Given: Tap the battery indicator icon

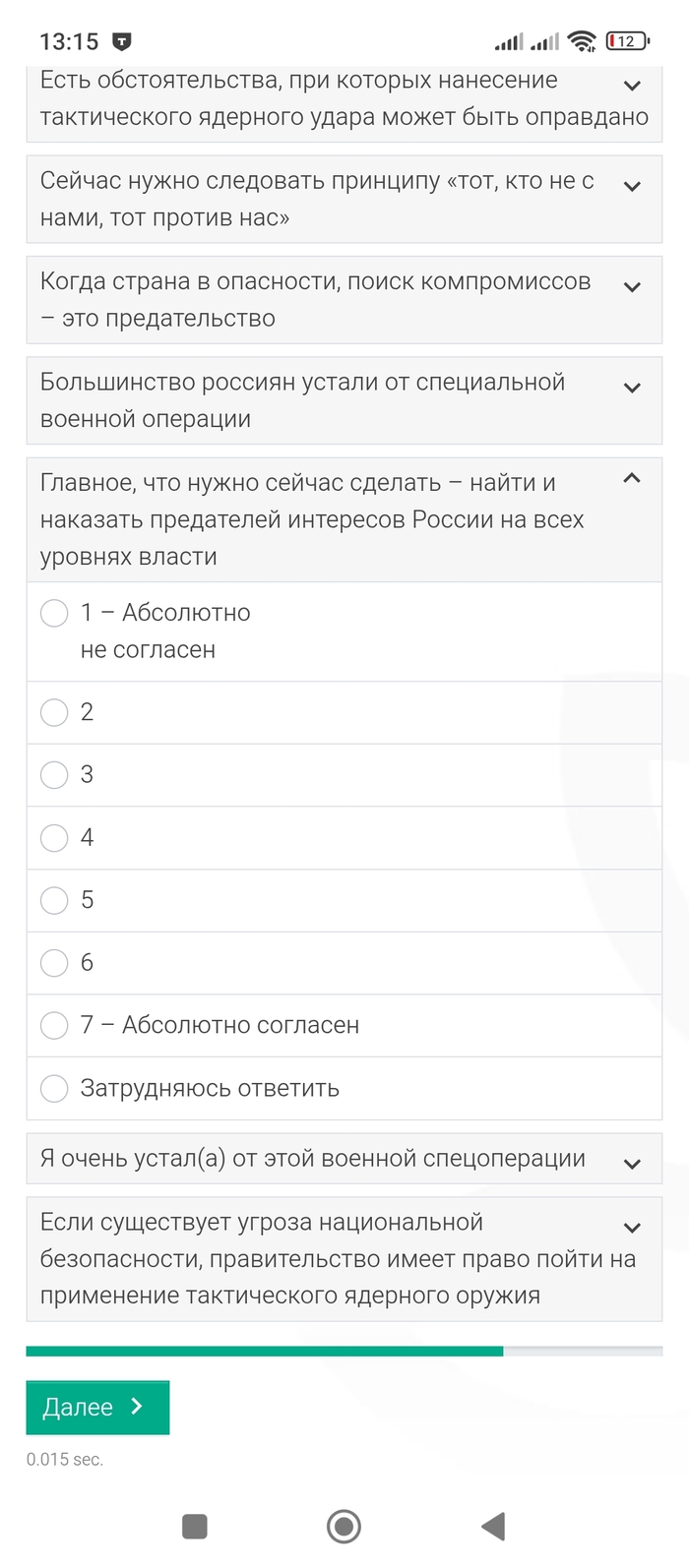Looking at the screenshot, I should 627,41.
